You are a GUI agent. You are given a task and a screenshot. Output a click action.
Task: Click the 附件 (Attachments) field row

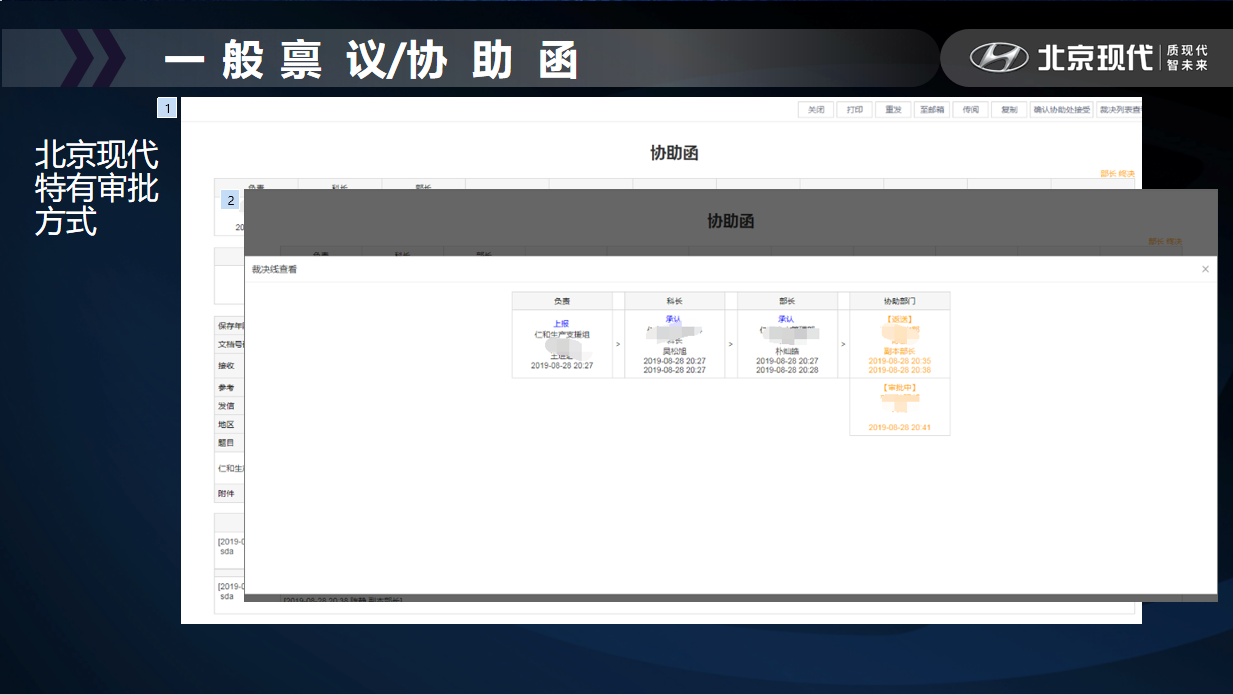click(227, 492)
